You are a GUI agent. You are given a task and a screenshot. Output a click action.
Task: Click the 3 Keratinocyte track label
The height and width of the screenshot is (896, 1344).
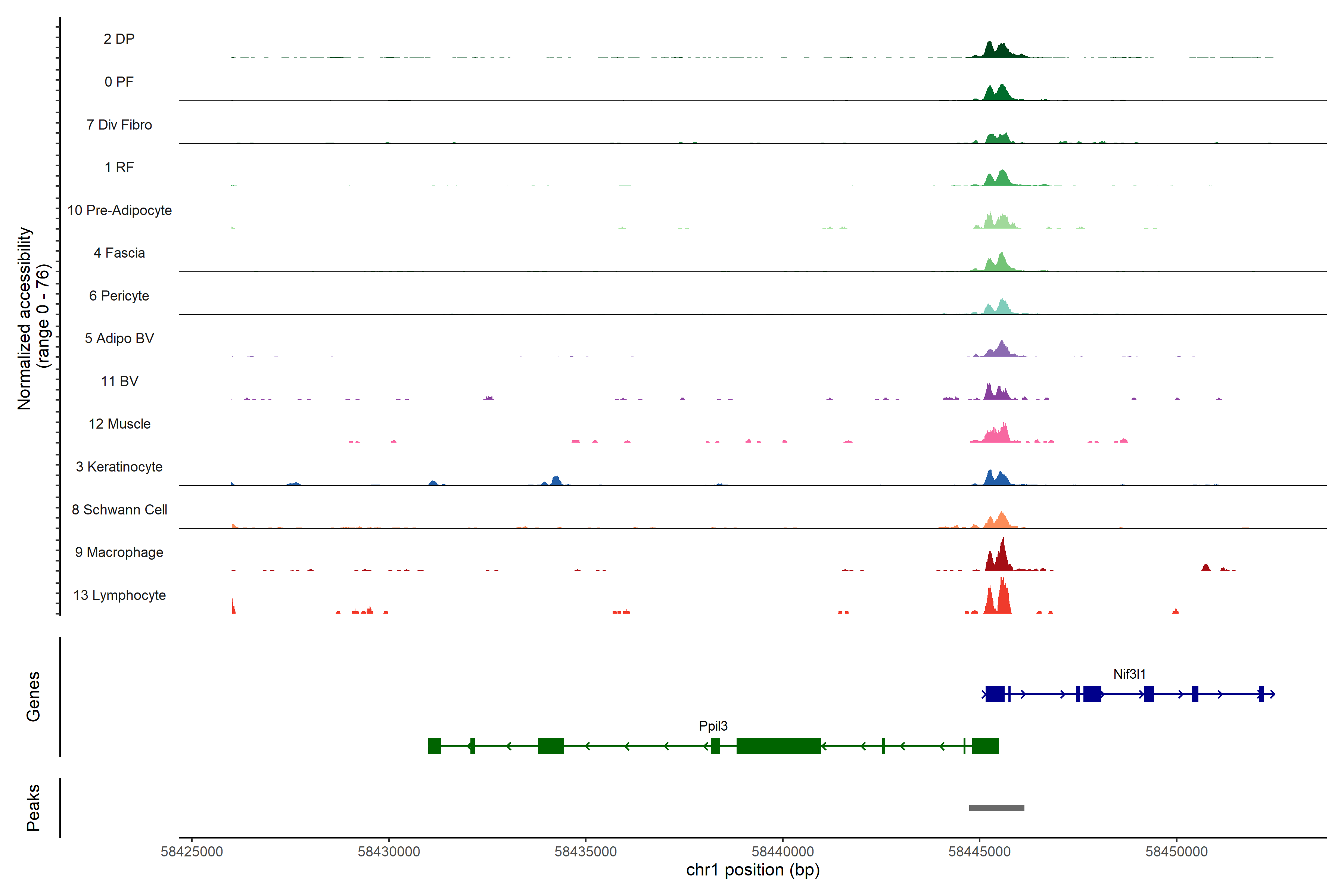click(119, 467)
